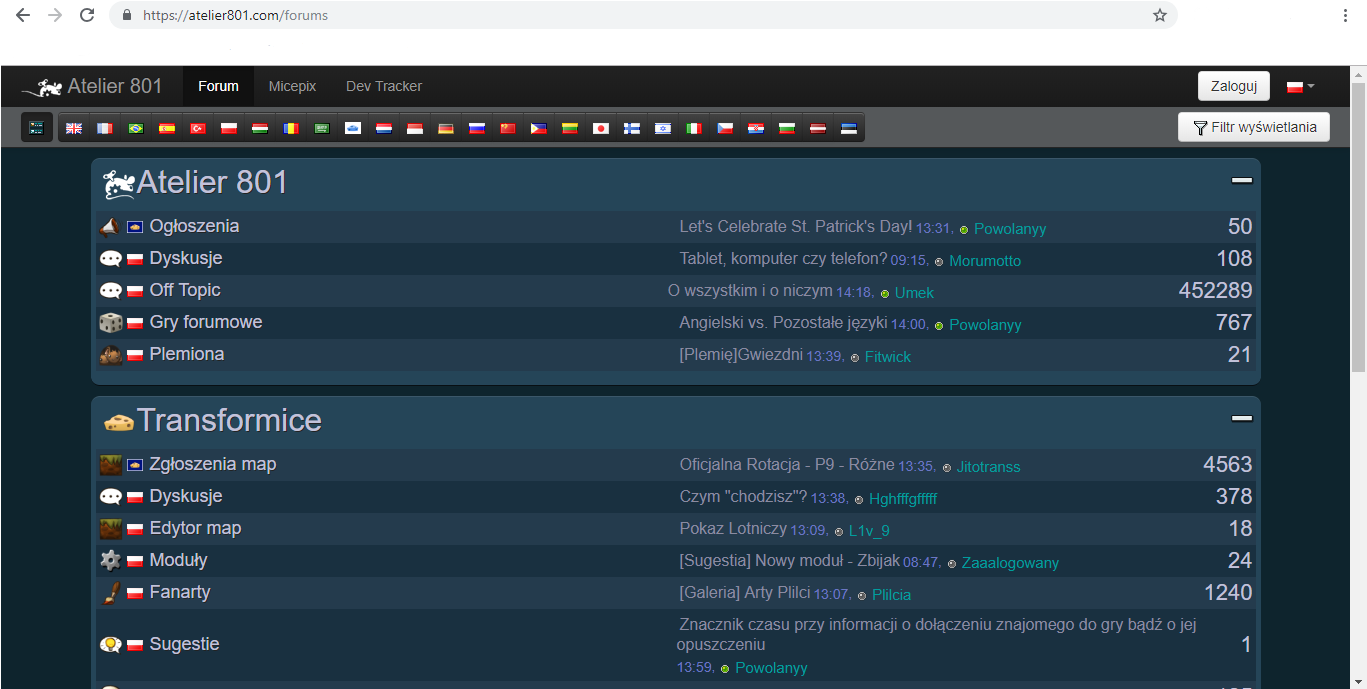
Task: View user profile Fitwick
Action: point(888,357)
